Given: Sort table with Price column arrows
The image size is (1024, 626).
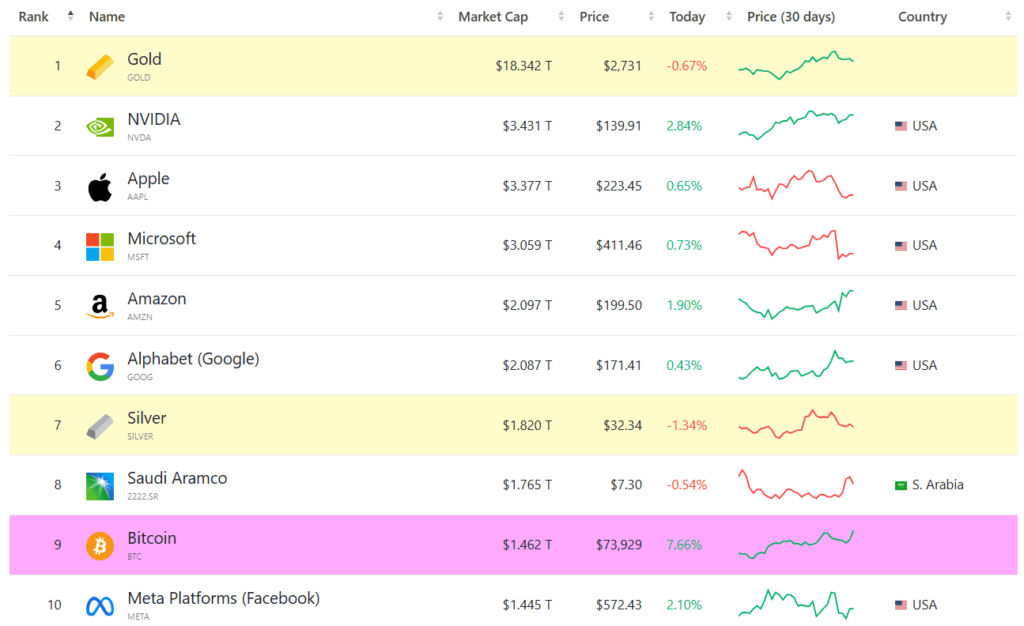Looking at the screenshot, I should pyautogui.click(x=651, y=16).
